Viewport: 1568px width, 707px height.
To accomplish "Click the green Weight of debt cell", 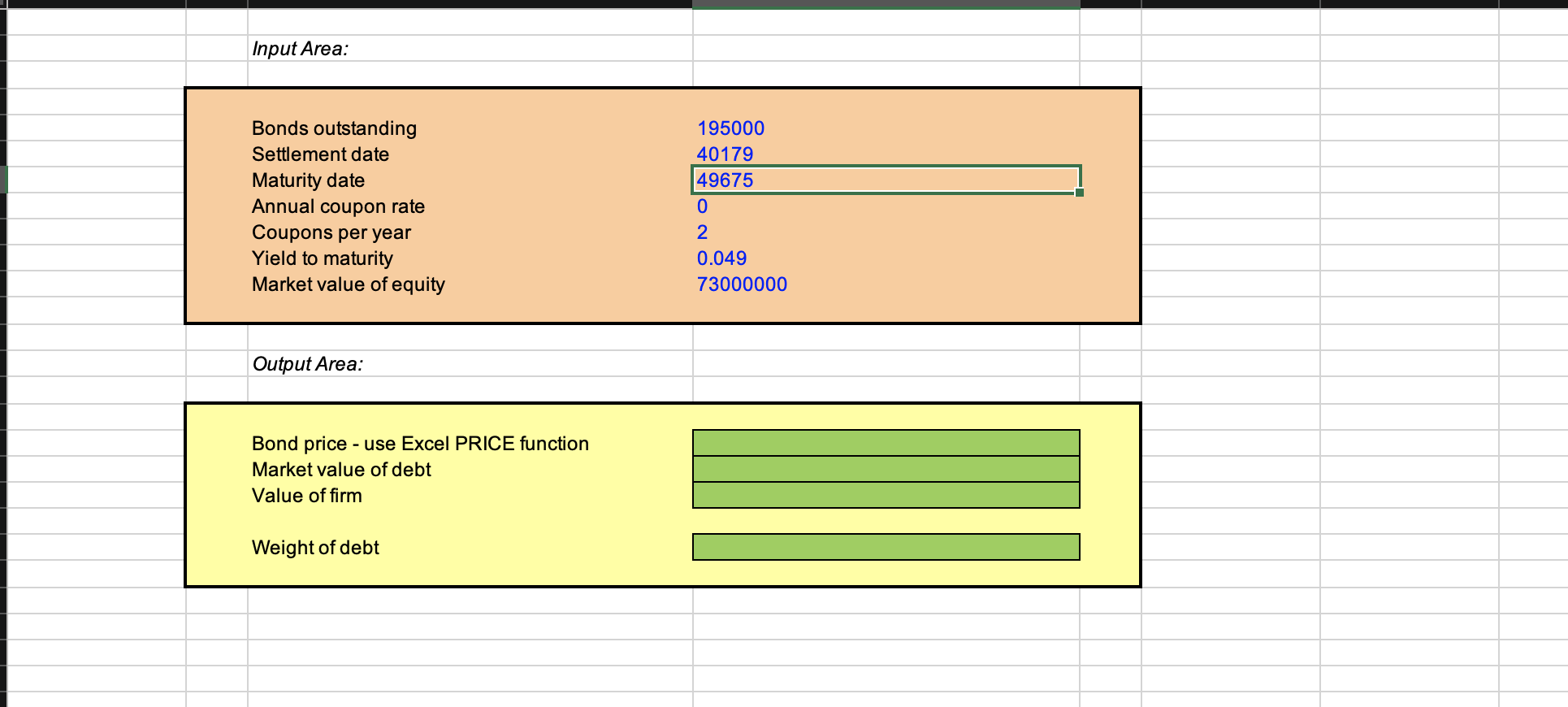I will (886, 547).
